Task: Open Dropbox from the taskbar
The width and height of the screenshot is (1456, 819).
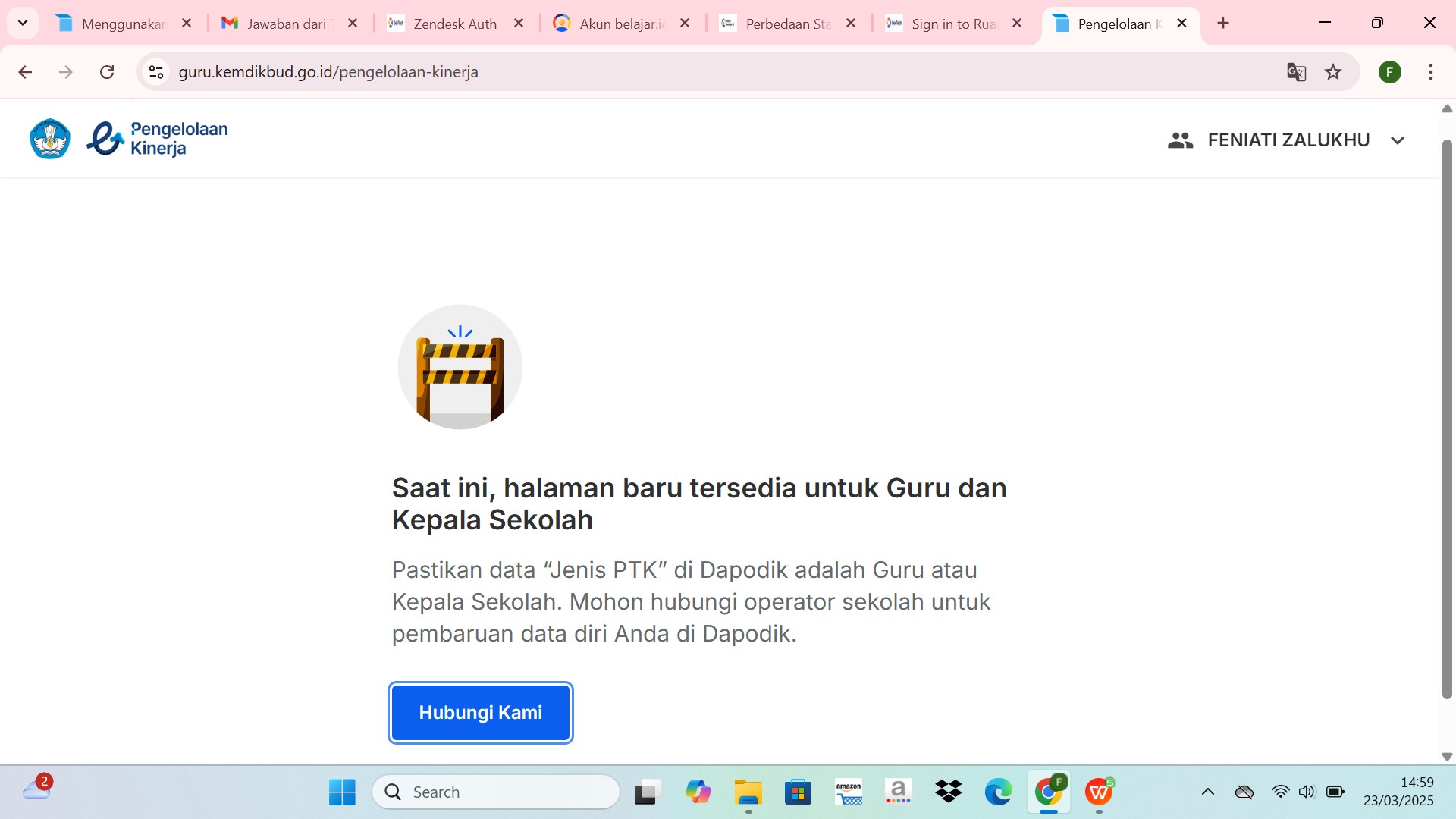Action: [x=948, y=792]
